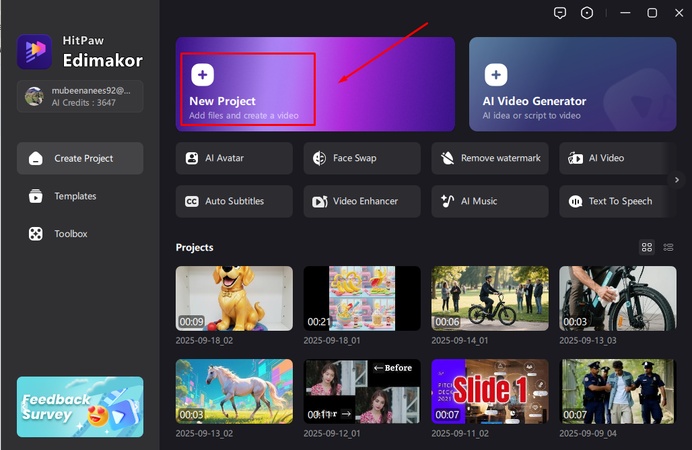Open the AI Avatar tool
Image resolution: width=692 pixels, height=450 pixels.
tap(234, 158)
